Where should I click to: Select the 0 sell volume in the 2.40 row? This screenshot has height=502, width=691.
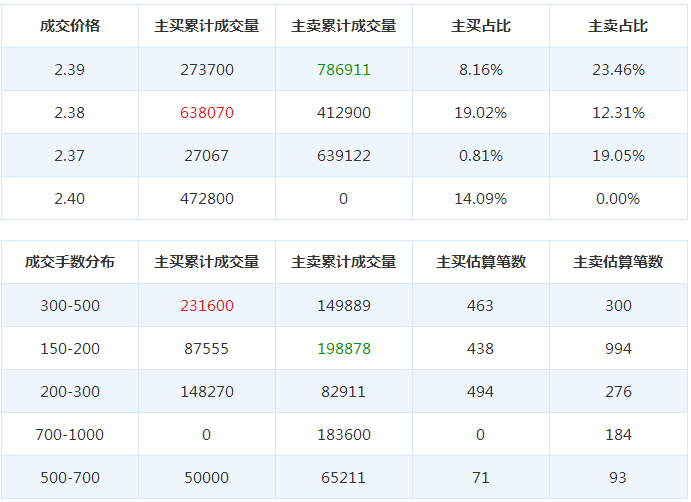point(344,199)
